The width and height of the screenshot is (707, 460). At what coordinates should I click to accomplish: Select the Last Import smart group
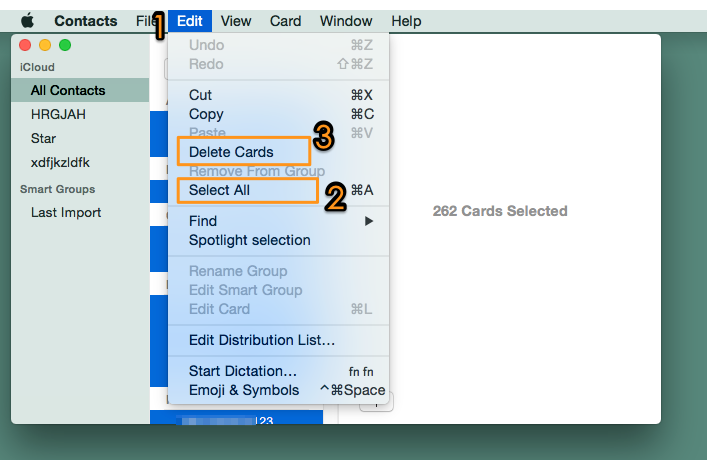tap(80, 212)
